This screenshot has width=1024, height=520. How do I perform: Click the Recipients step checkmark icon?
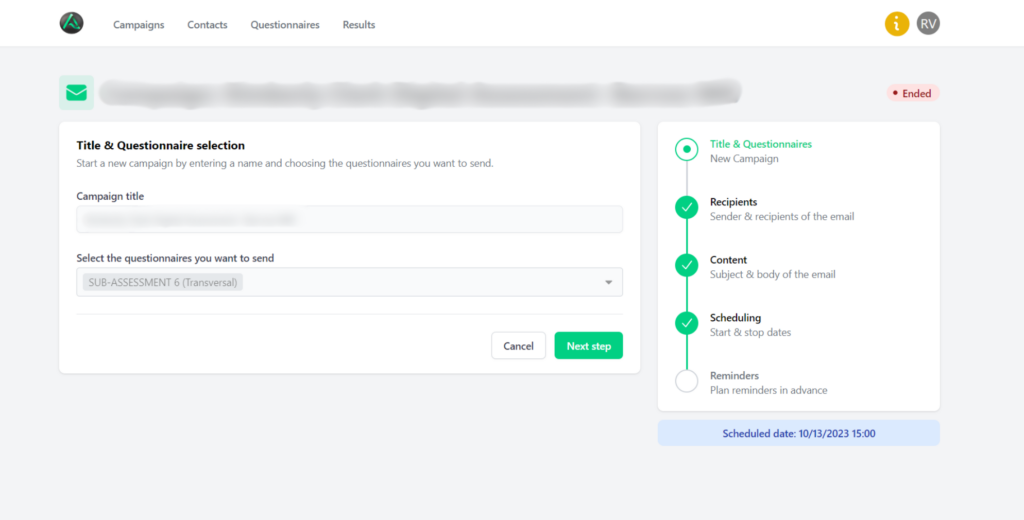tap(686, 207)
